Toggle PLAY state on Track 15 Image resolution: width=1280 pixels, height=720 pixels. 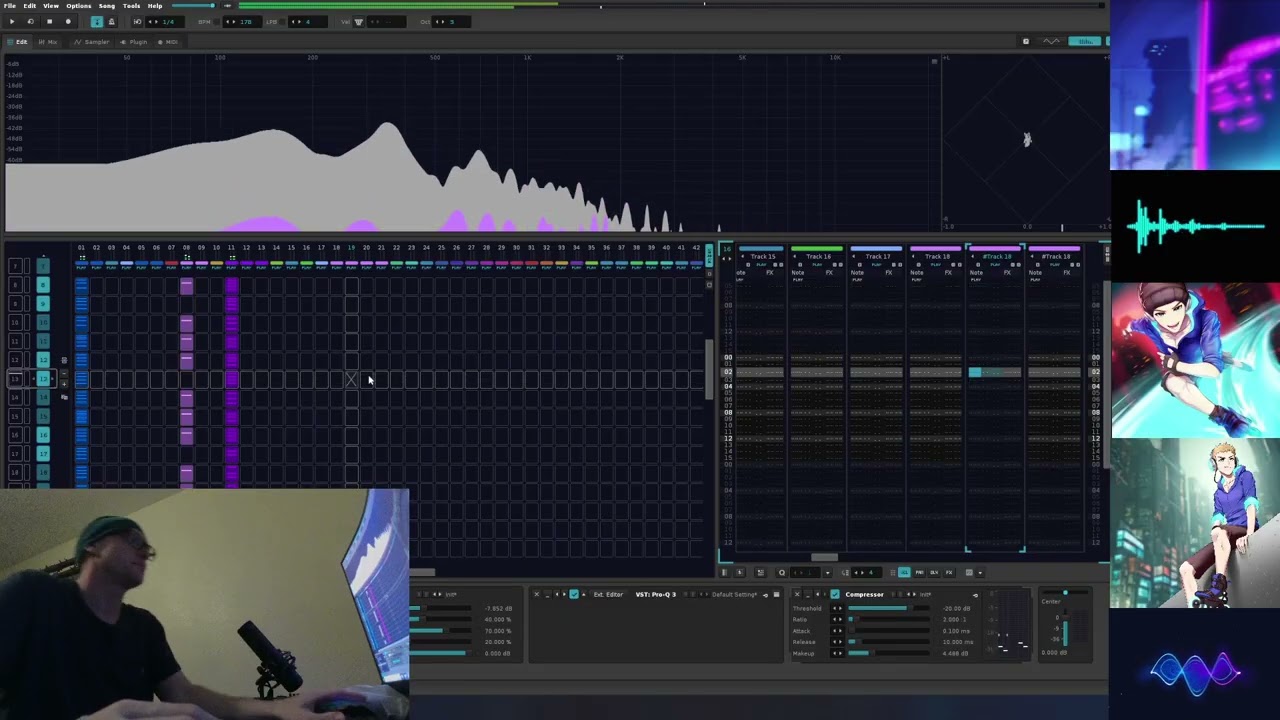click(x=760, y=265)
